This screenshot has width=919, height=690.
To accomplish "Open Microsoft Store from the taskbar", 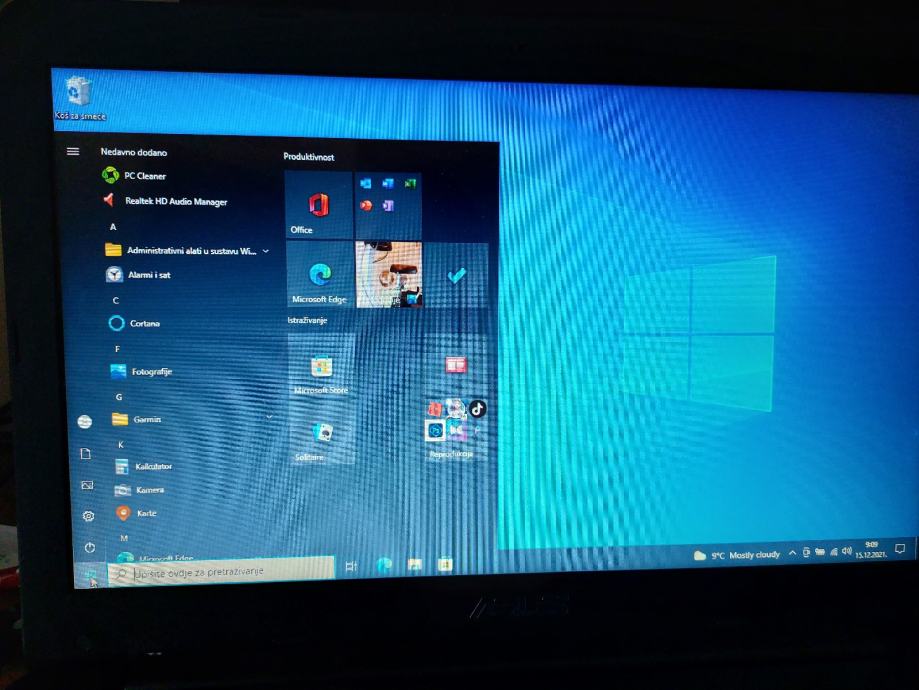I will tap(445, 565).
